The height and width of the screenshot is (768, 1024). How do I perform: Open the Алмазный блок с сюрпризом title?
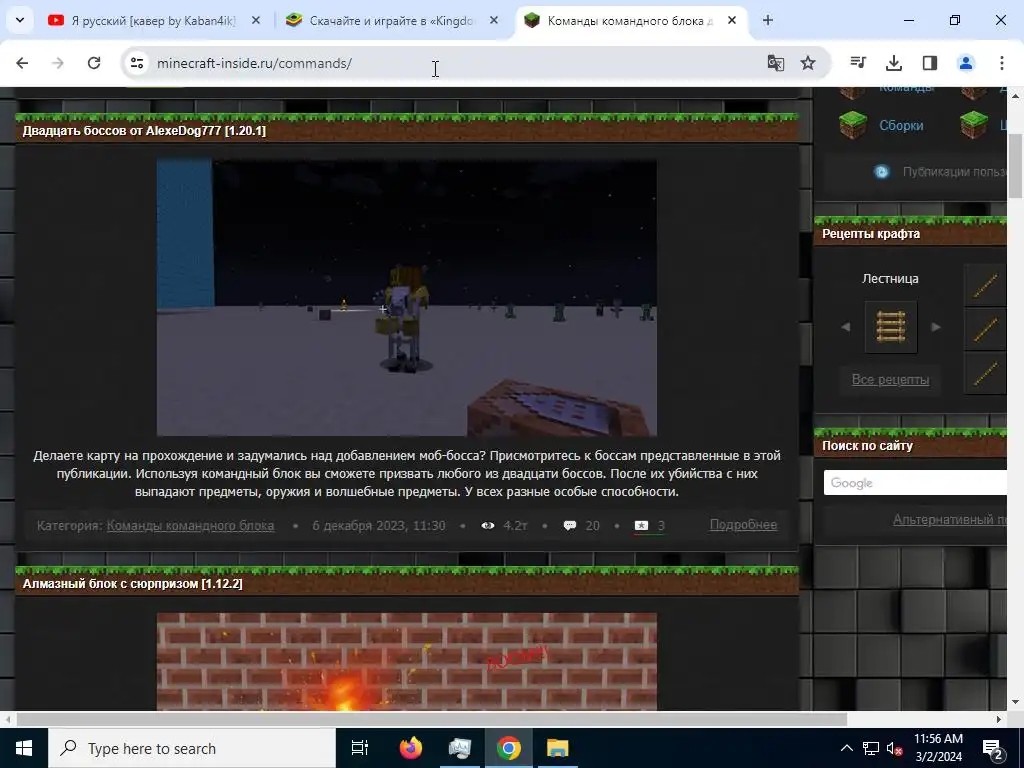coord(133,584)
